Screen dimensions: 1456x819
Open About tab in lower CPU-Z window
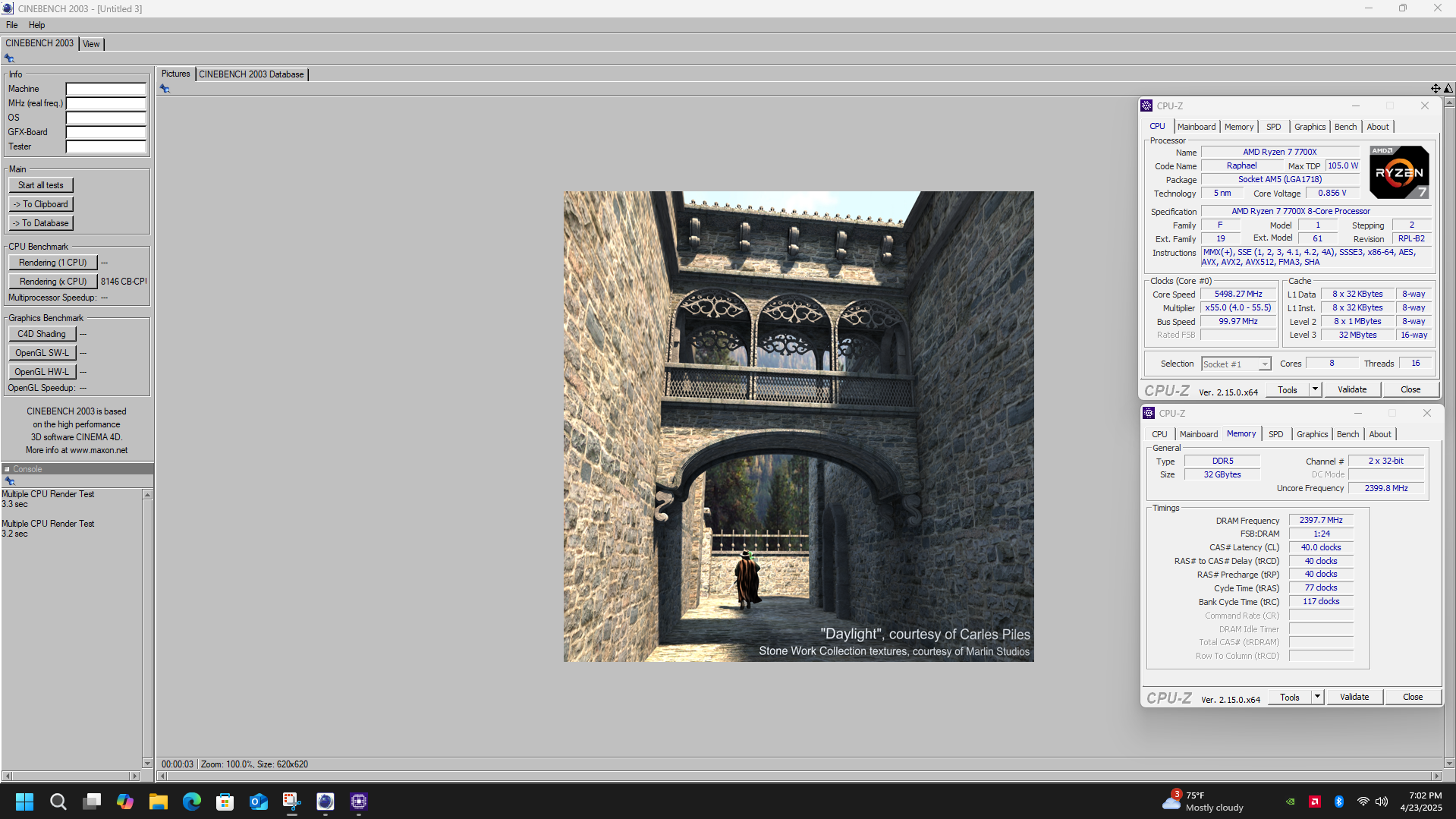(1380, 434)
